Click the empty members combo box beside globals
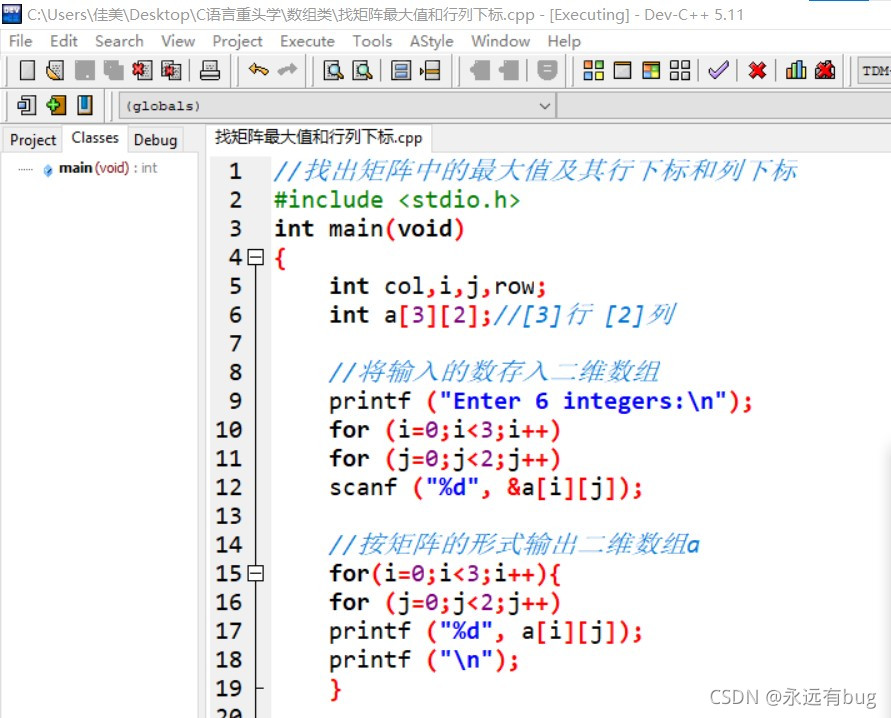891x718 pixels. coord(724,106)
